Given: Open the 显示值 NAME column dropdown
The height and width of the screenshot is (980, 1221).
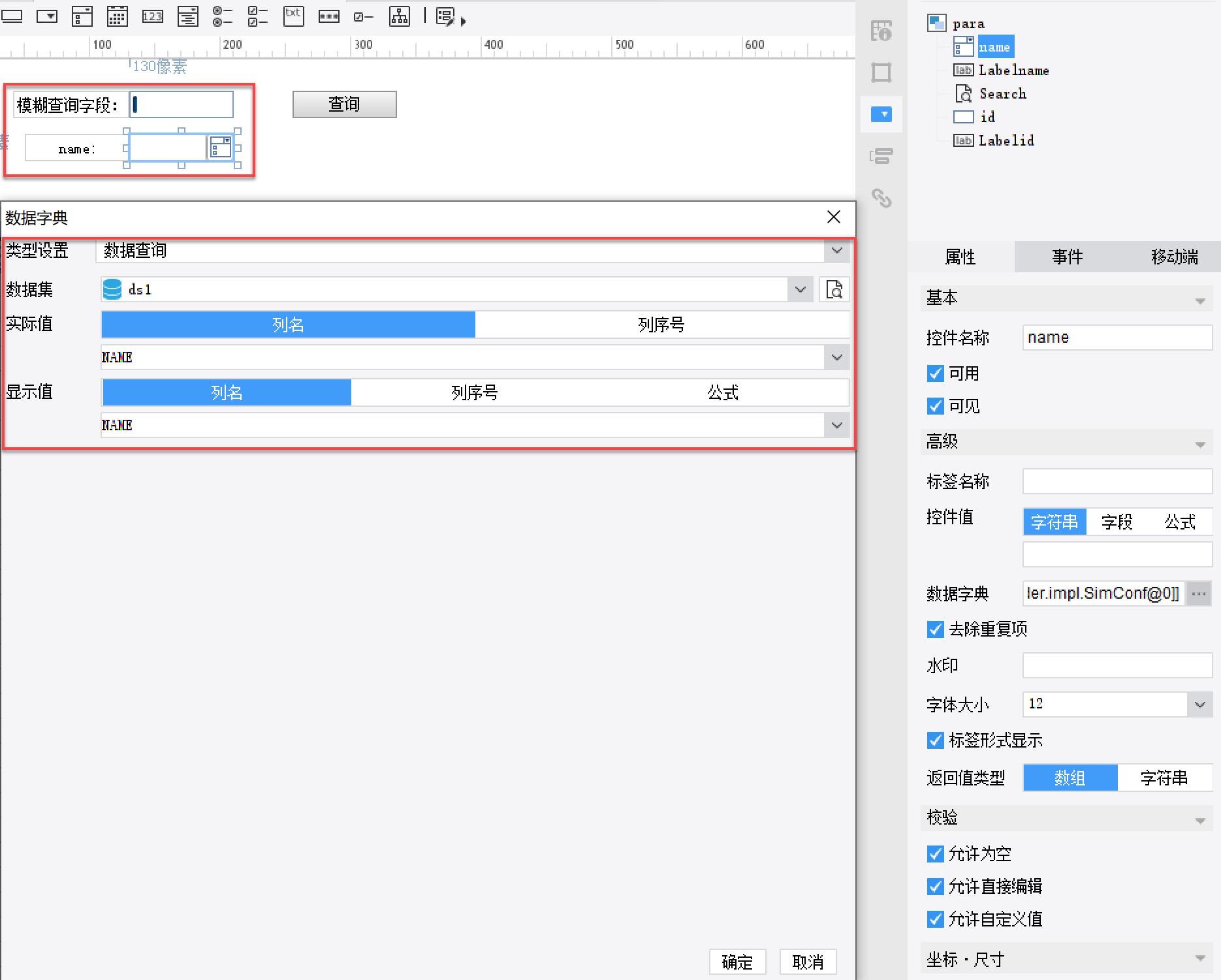Looking at the screenshot, I should click(x=837, y=425).
